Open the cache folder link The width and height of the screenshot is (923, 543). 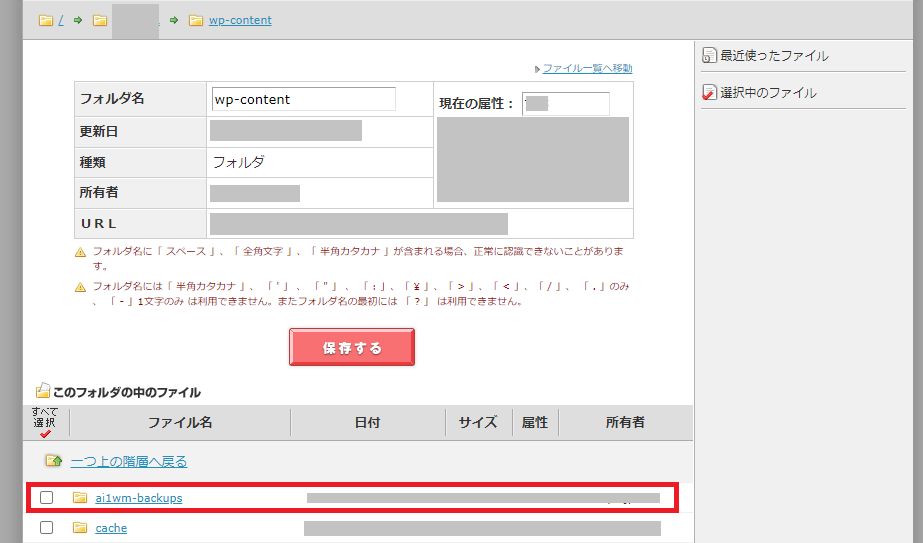[111, 528]
